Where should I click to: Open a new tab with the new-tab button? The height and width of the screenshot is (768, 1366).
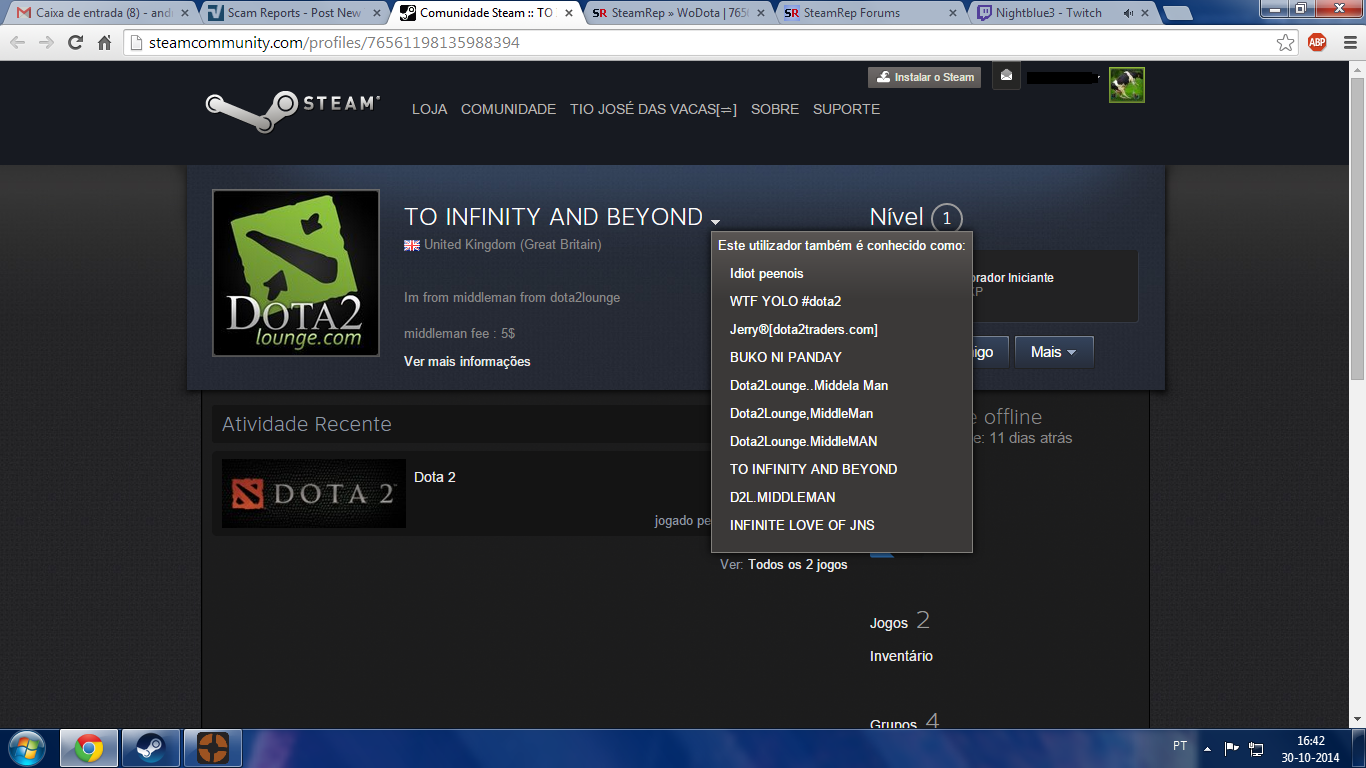pyautogui.click(x=1178, y=14)
